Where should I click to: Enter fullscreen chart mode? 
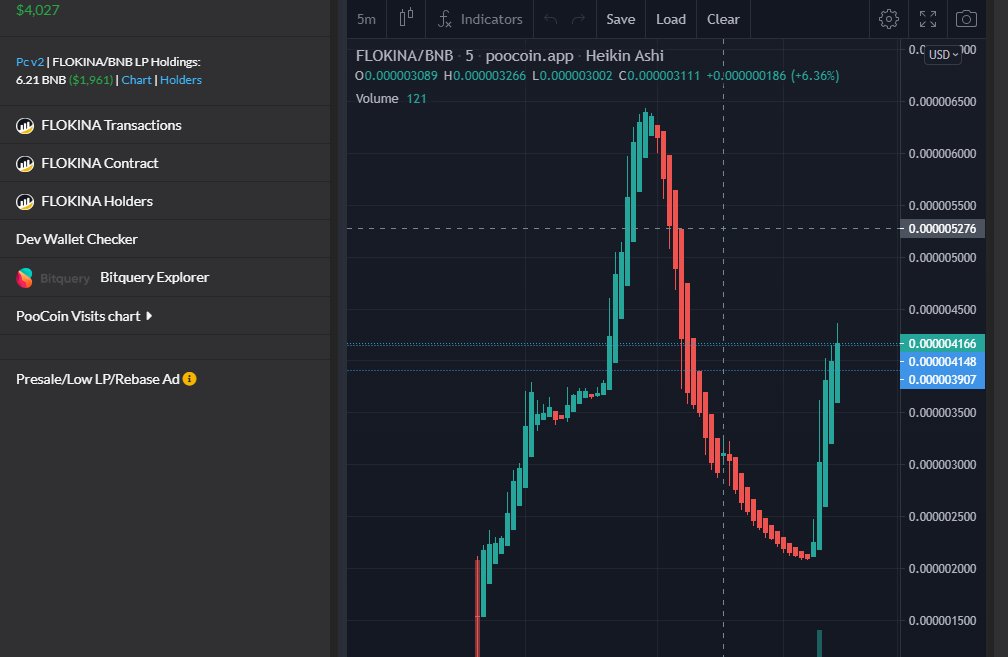(928, 19)
